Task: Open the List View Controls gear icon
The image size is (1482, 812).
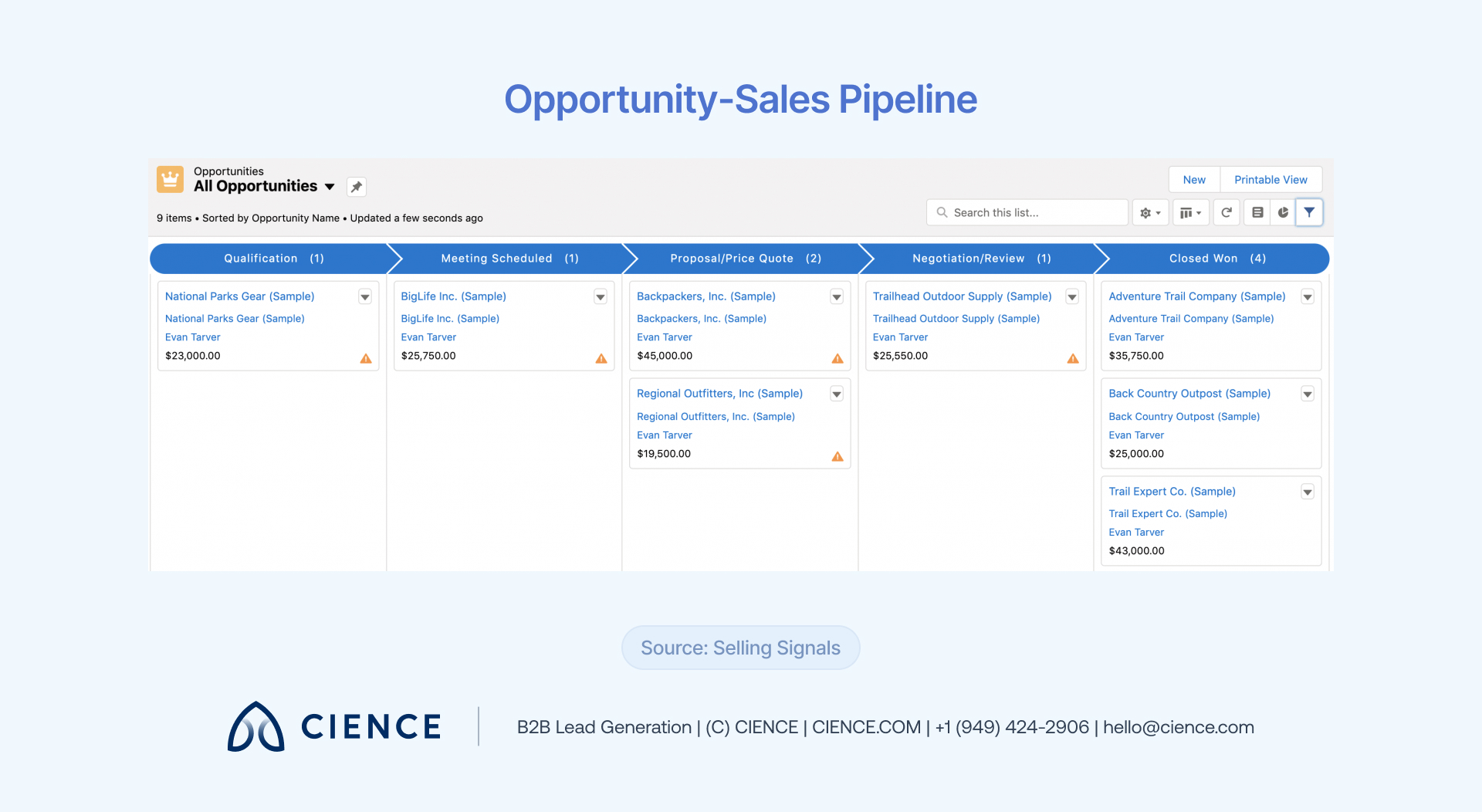Action: pos(1149,212)
